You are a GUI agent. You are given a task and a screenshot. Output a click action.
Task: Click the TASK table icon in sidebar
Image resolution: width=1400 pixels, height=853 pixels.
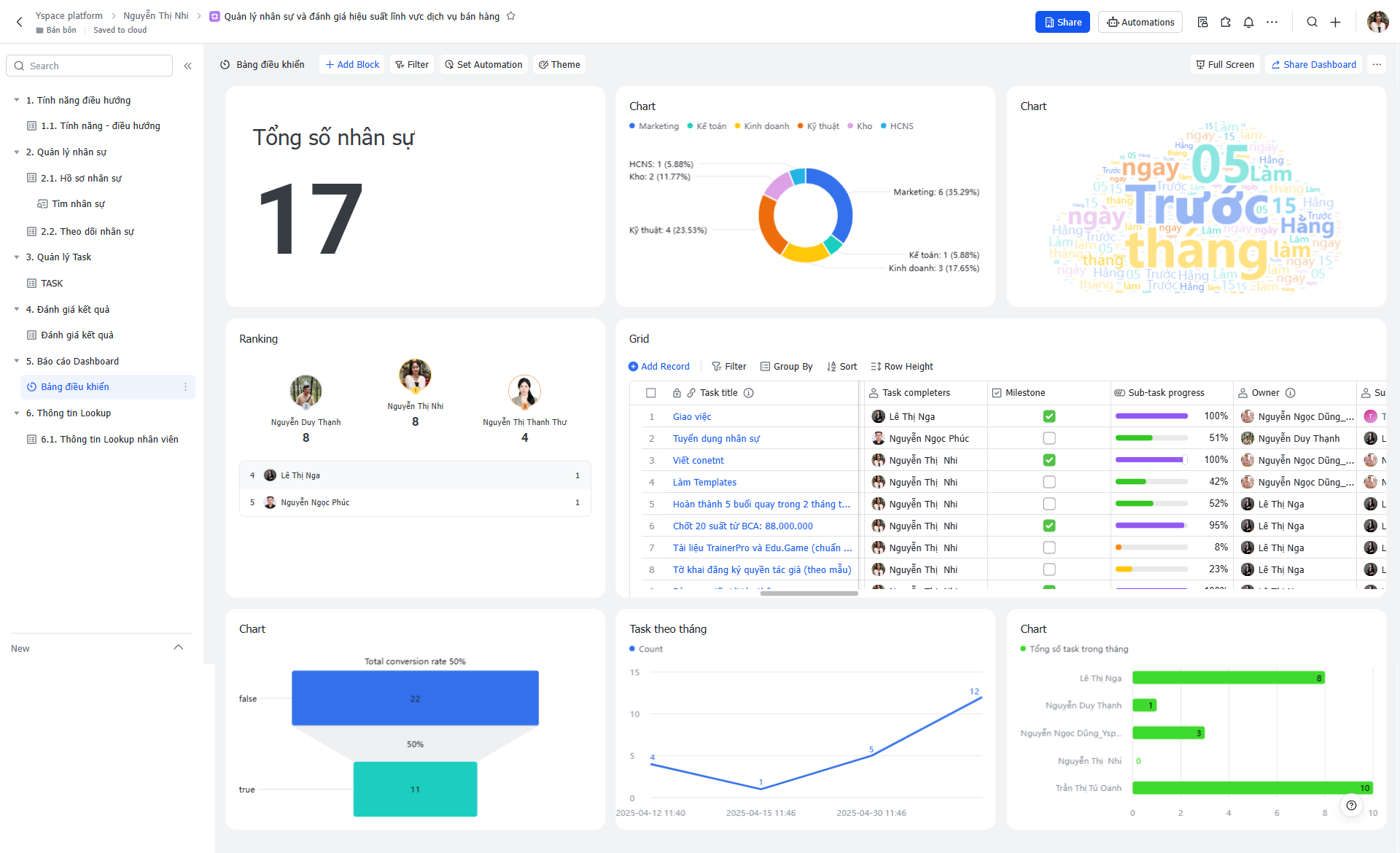point(31,283)
